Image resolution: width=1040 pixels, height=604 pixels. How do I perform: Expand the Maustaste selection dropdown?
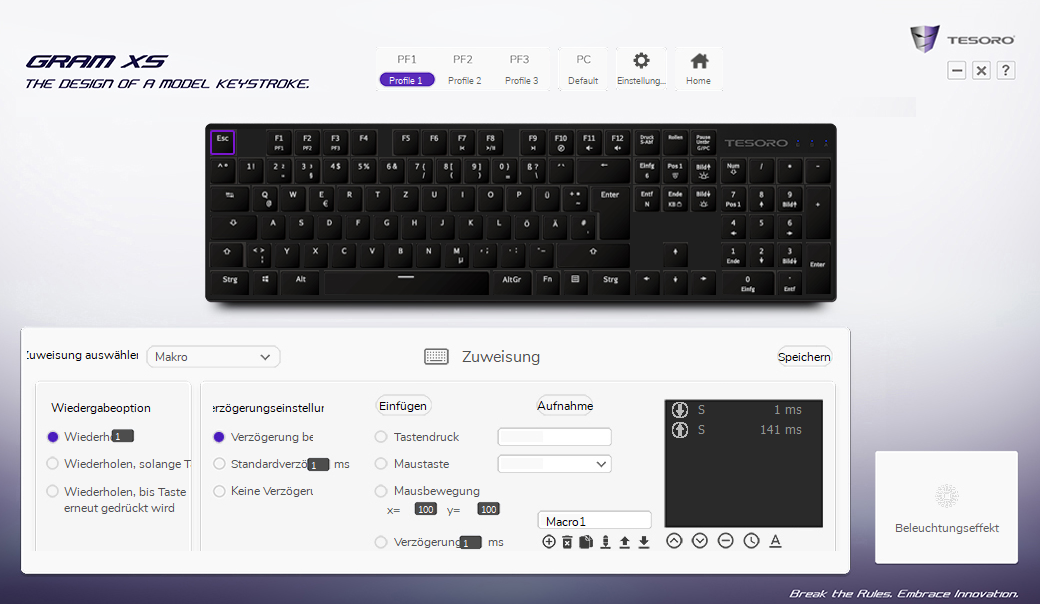pos(554,464)
